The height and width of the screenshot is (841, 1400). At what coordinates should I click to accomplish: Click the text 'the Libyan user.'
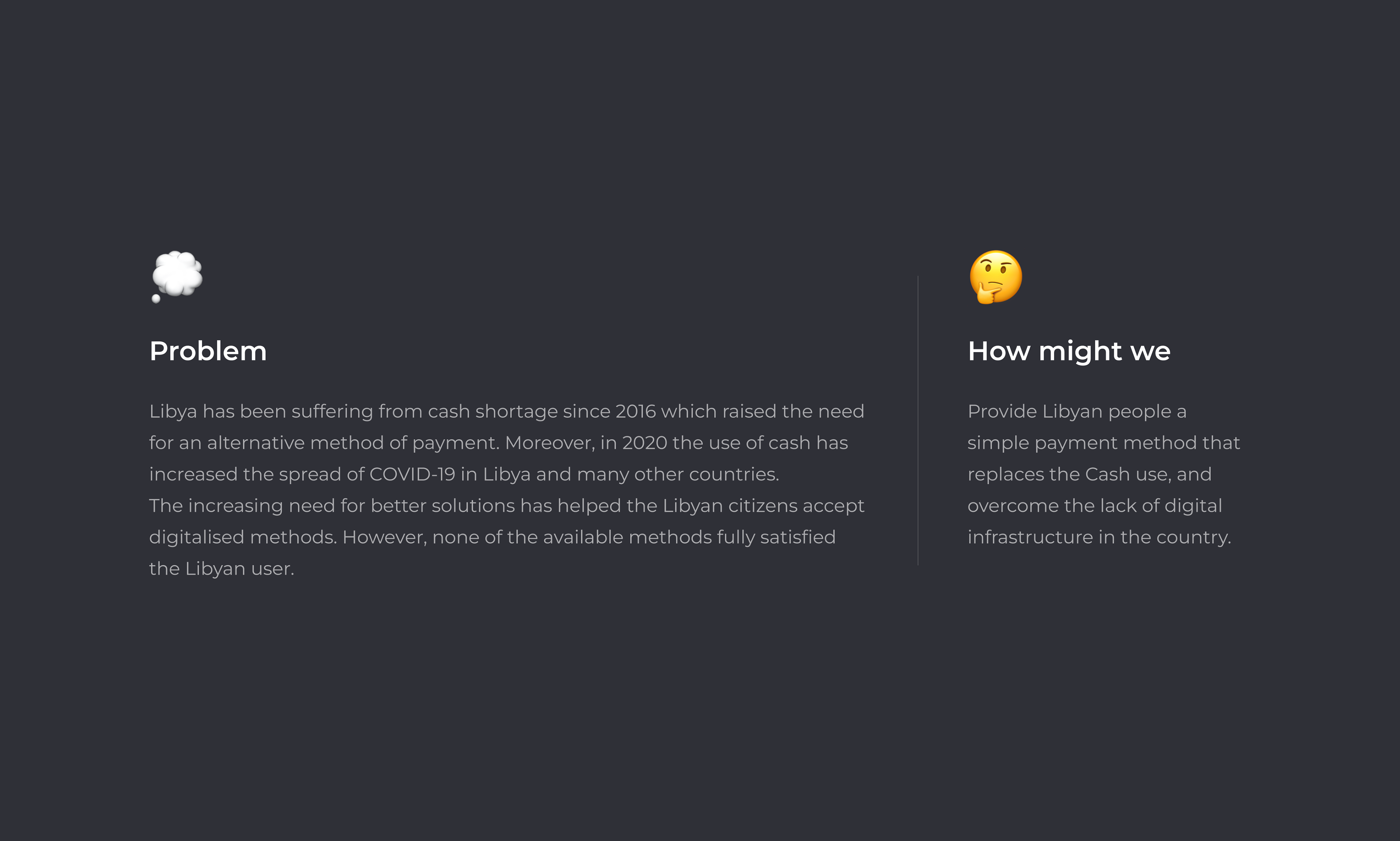221,569
